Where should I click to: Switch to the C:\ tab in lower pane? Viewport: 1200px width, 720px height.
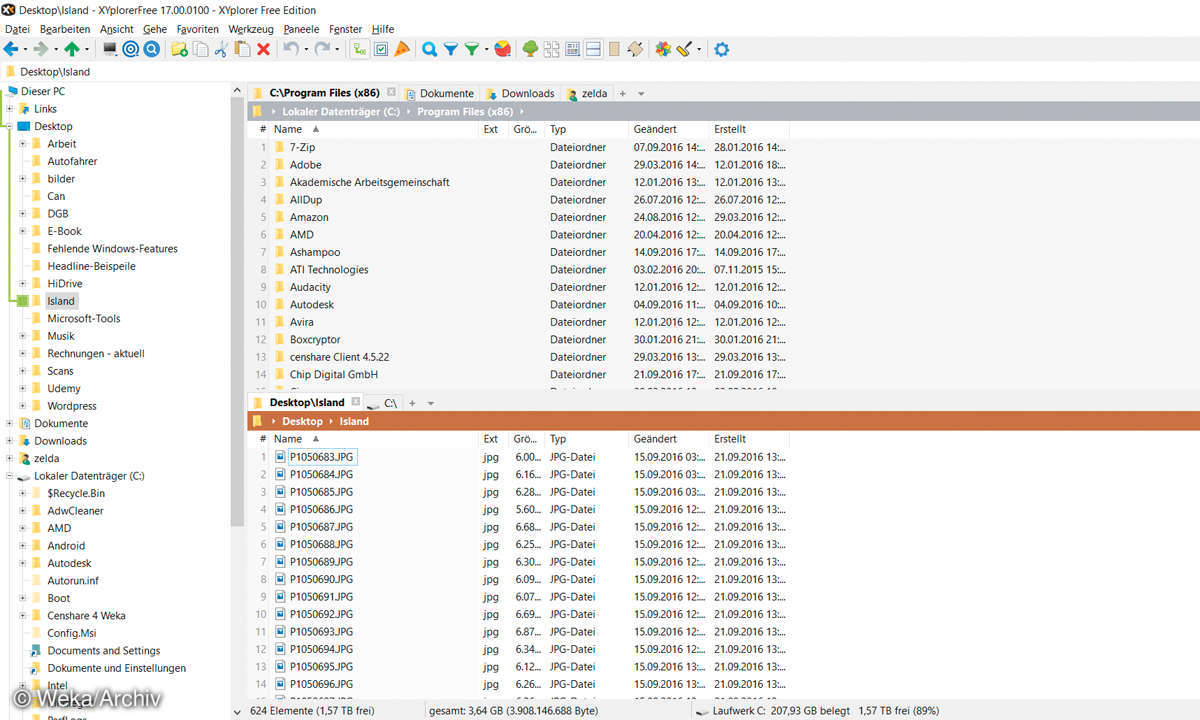point(383,403)
